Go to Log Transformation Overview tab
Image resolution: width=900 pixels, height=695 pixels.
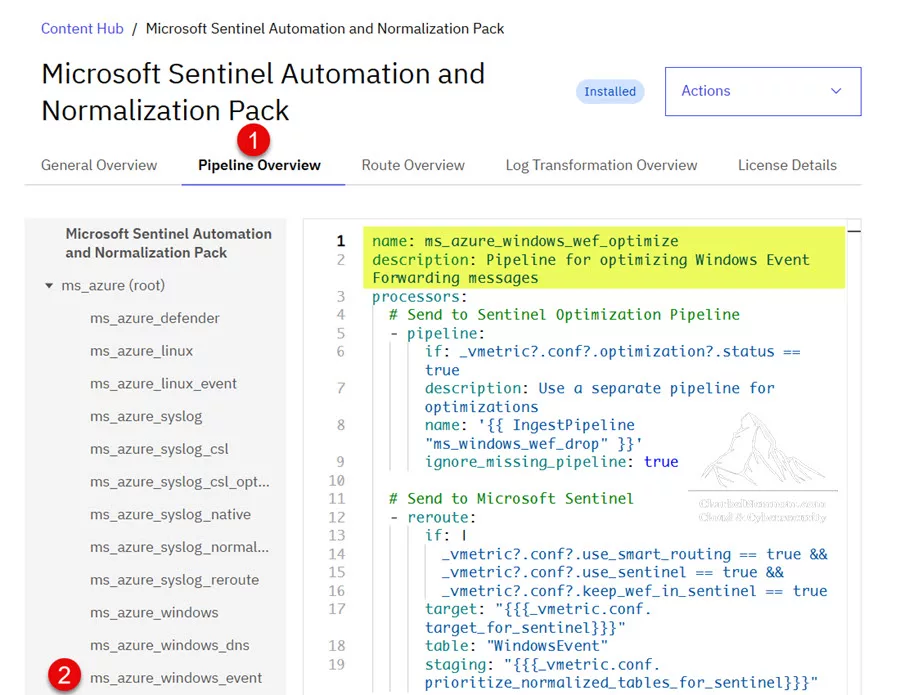(x=601, y=165)
